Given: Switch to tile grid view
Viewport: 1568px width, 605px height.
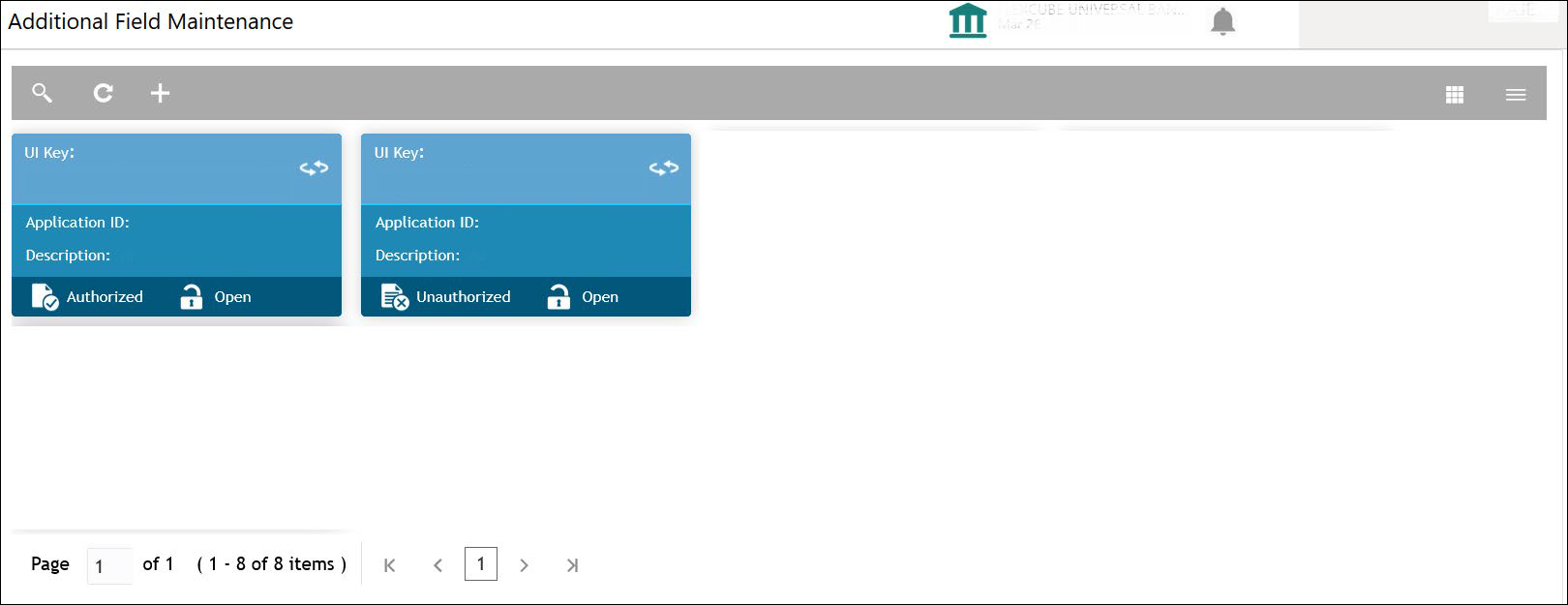Looking at the screenshot, I should coord(1454,95).
